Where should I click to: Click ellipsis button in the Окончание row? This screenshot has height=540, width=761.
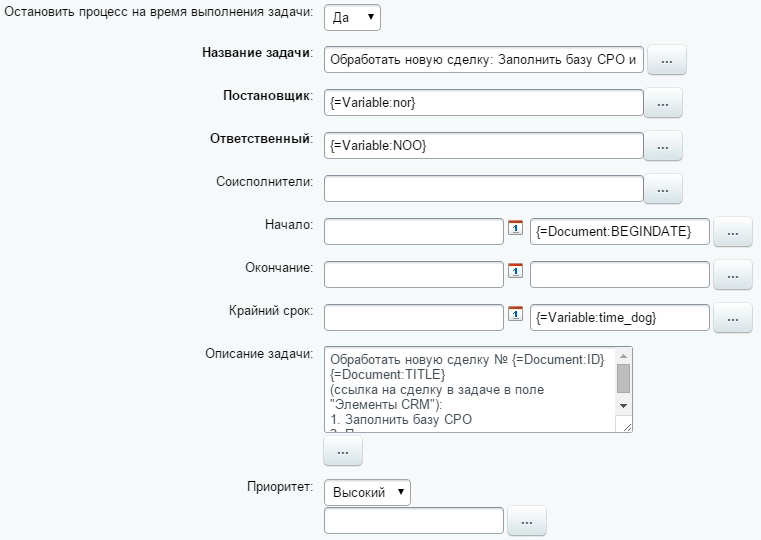tap(732, 275)
